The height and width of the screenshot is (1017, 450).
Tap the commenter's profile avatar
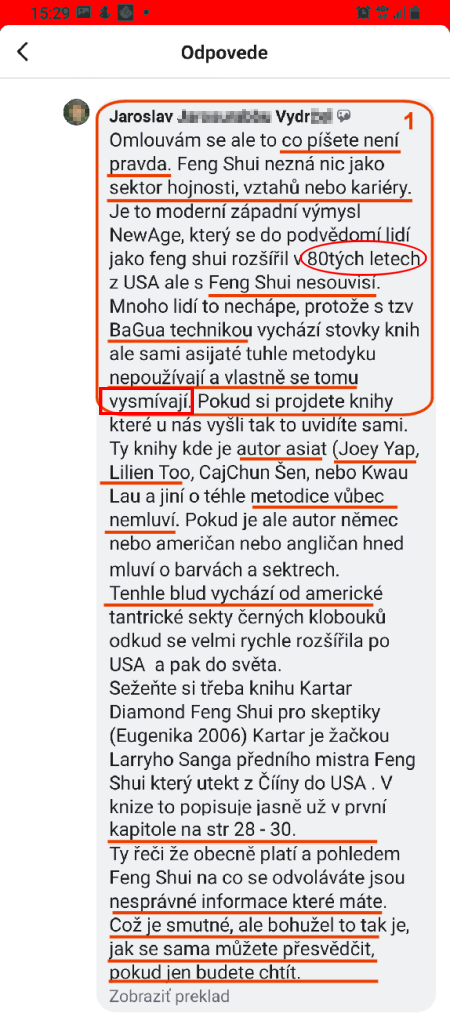tap(76, 112)
